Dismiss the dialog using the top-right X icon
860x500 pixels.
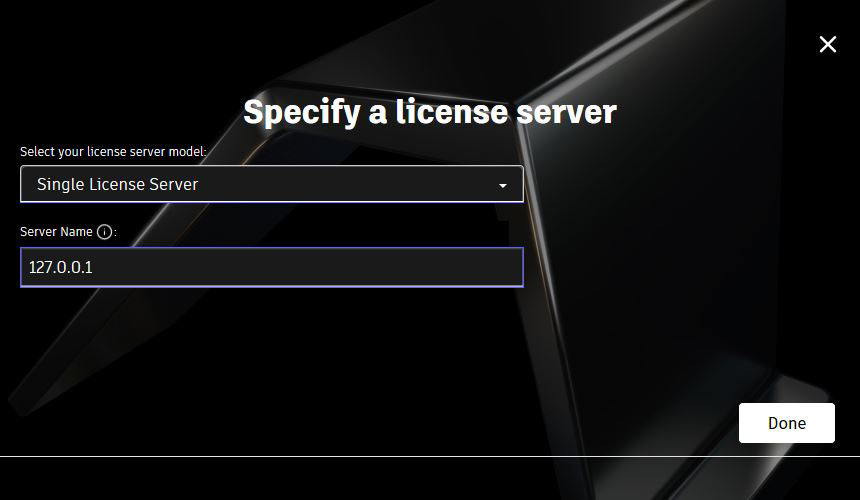(828, 44)
